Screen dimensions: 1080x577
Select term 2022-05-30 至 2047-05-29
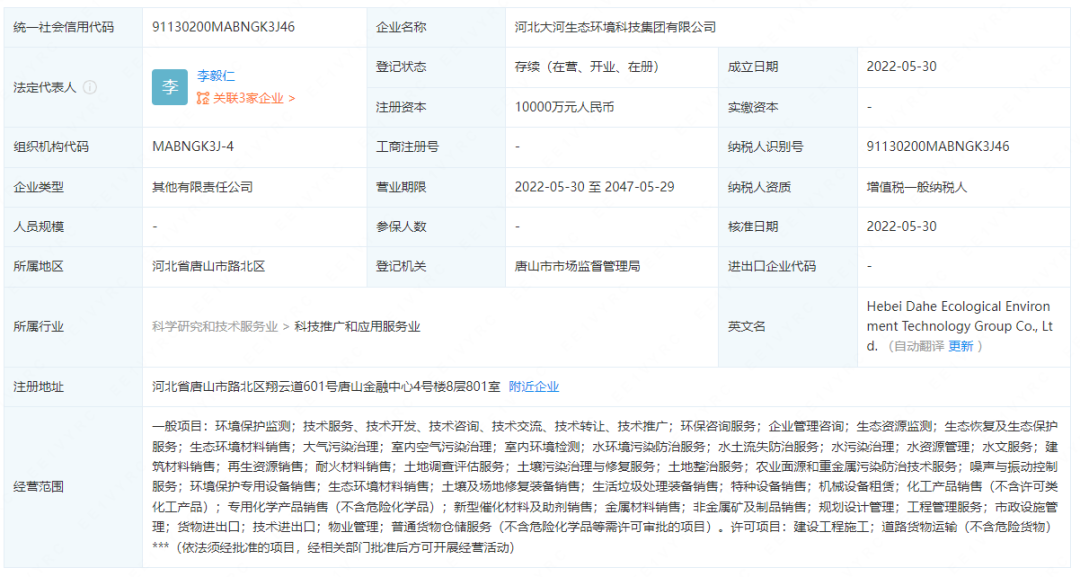pyautogui.click(x=594, y=187)
